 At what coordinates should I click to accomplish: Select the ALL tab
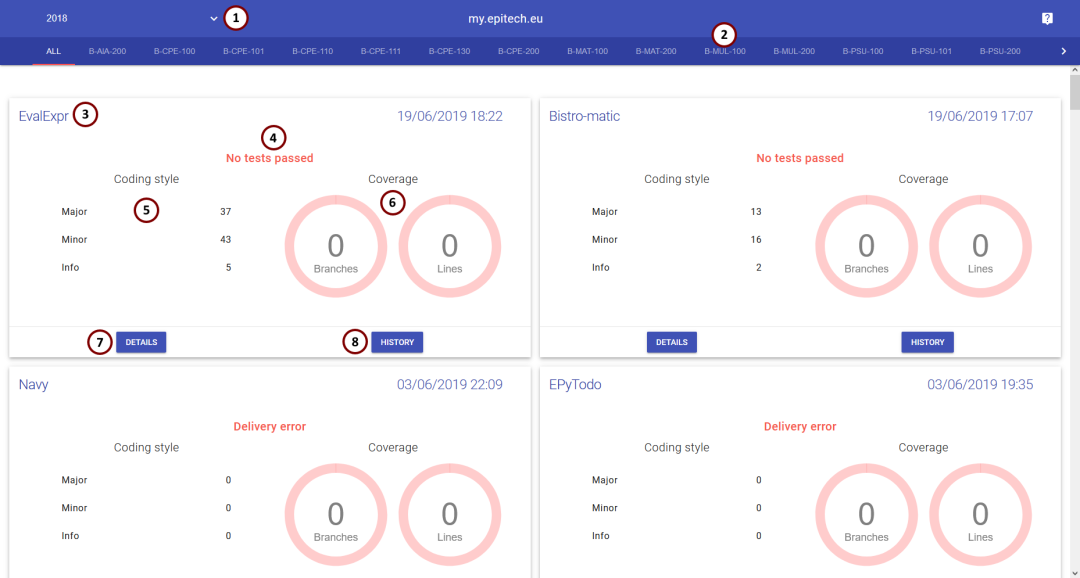pos(53,51)
